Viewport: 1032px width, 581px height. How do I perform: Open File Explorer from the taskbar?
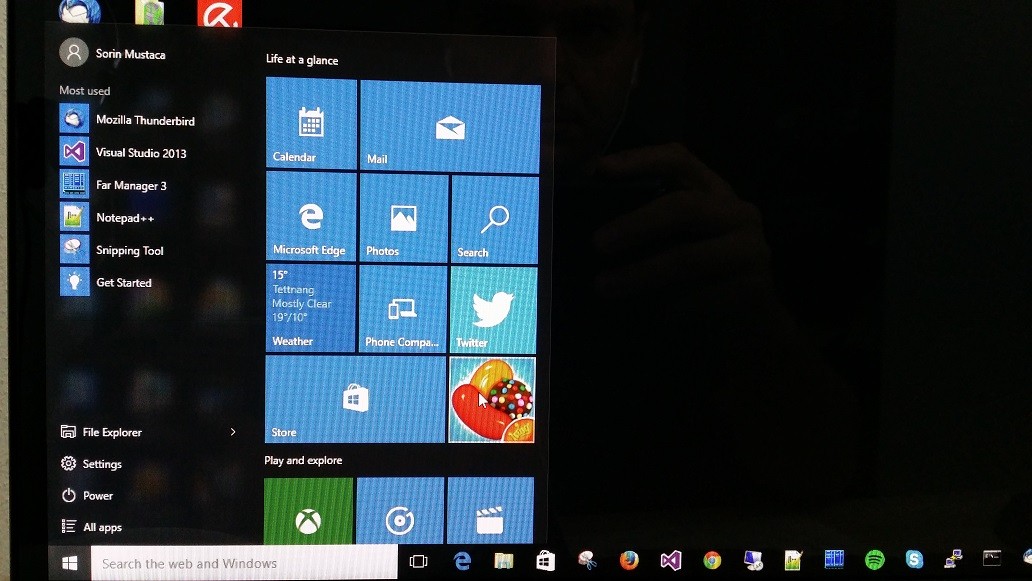click(x=503, y=561)
